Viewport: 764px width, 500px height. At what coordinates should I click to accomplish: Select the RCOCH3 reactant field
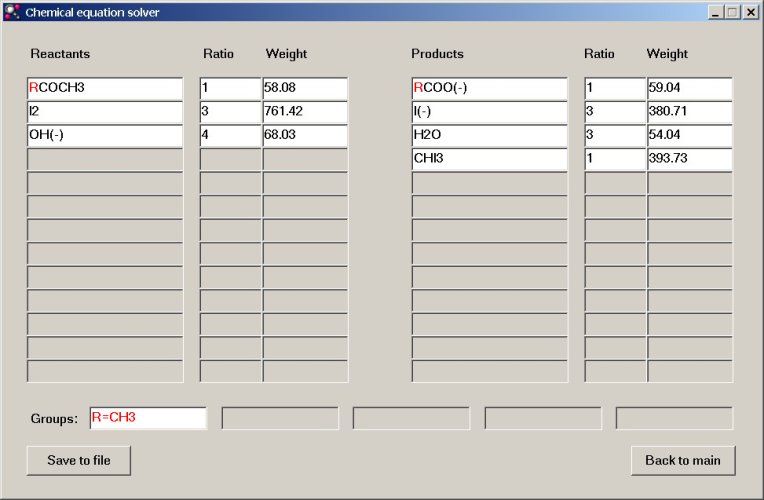pos(105,88)
